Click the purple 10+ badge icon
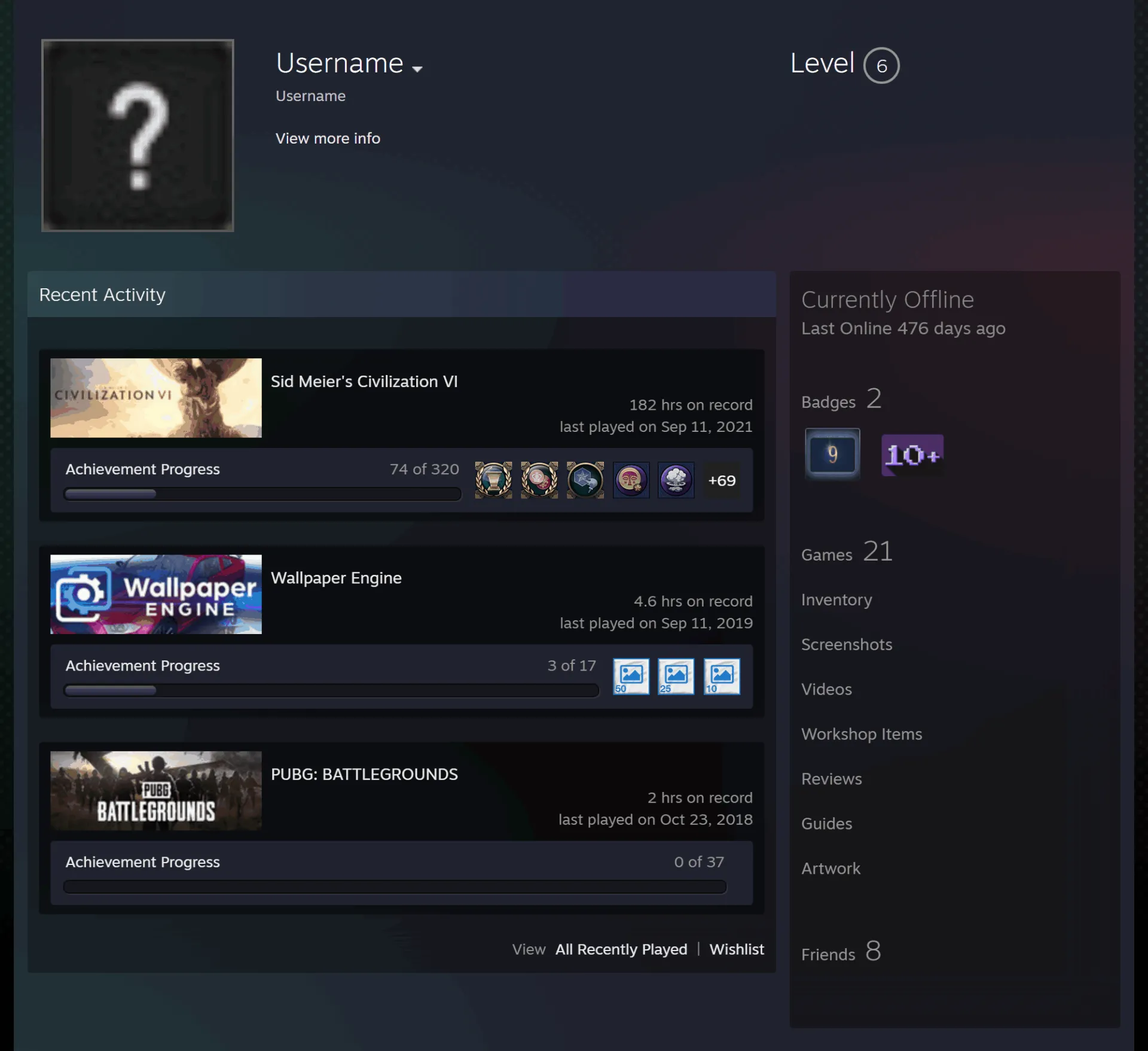The image size is (1148, 1051). 912,455
